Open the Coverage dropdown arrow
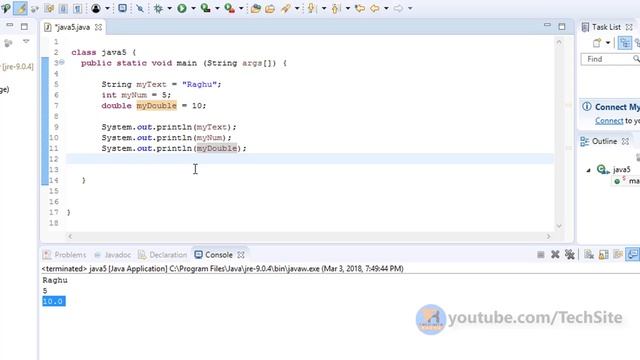 point(217,8)
